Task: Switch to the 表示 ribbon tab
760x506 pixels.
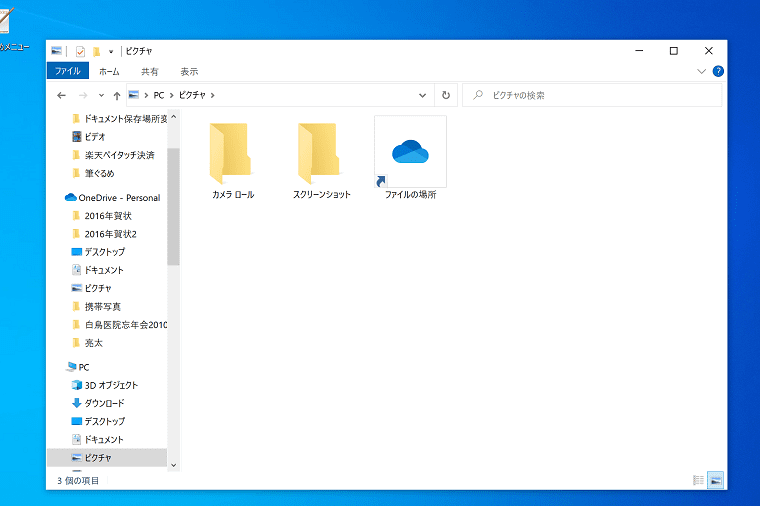Action: click(x=190, y=72)
